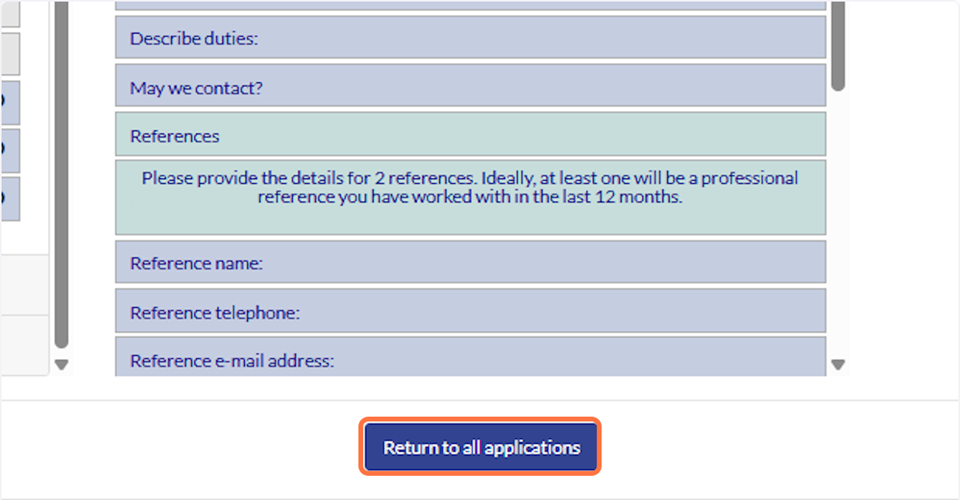Click the right scrollbar track below the thumb

pyautogui.click(x=838, y=220)
